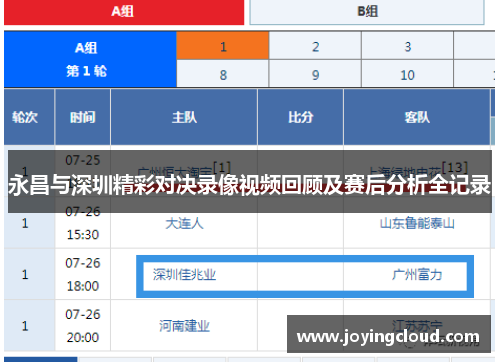Open the 深圳佳兆业 team link
Image resolution: width=500 pixels, height=362 pixels.
point(184,275)
